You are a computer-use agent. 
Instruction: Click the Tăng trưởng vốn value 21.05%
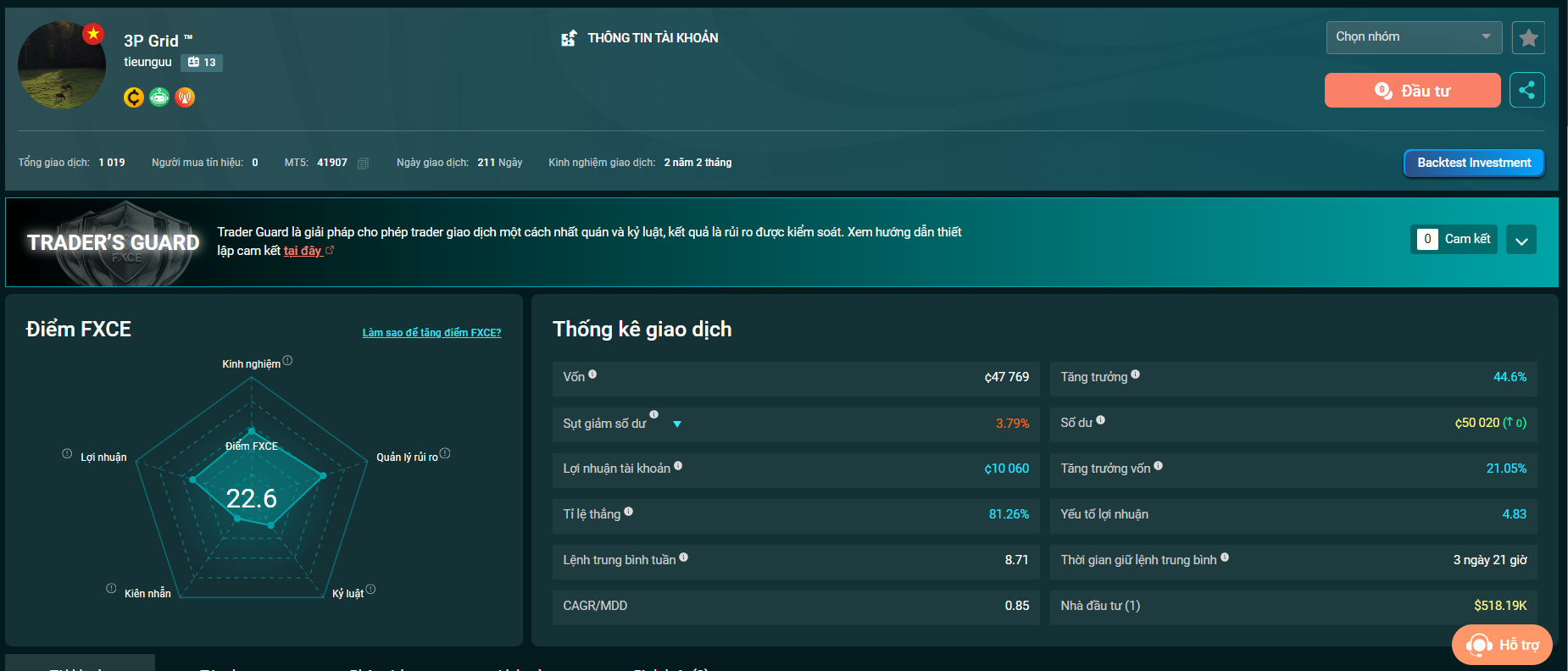[1506, 469]
